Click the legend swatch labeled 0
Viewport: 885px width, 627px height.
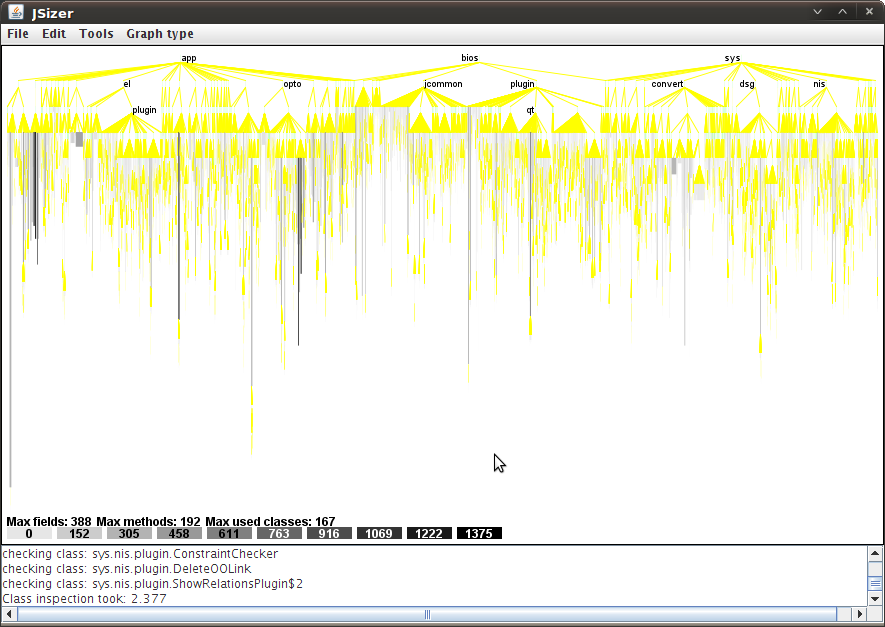(x=29, y=533)
